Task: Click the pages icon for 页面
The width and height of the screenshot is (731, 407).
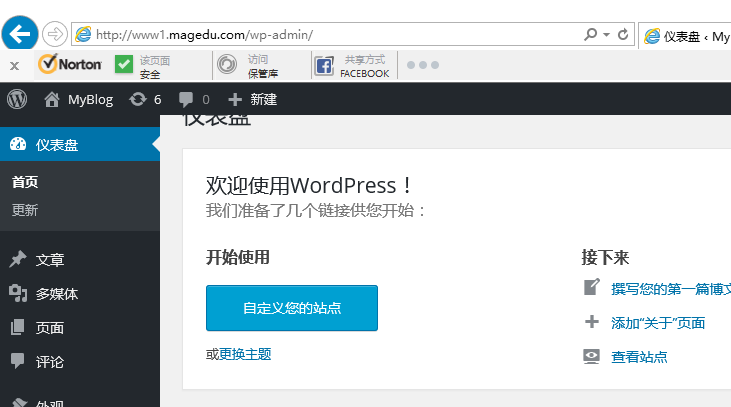Action: 18,327
